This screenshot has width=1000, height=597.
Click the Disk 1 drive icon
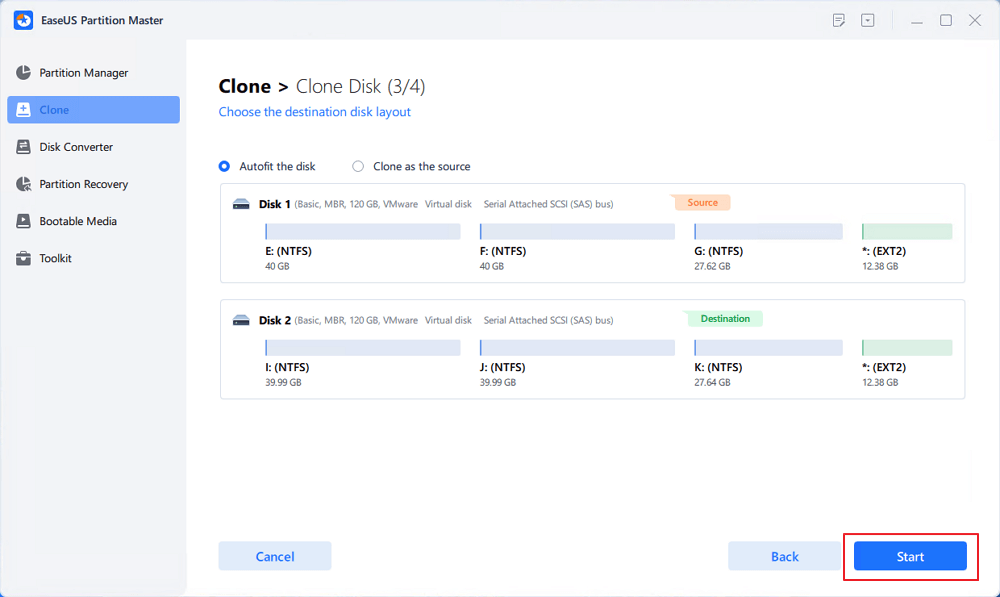coord(241,204)
